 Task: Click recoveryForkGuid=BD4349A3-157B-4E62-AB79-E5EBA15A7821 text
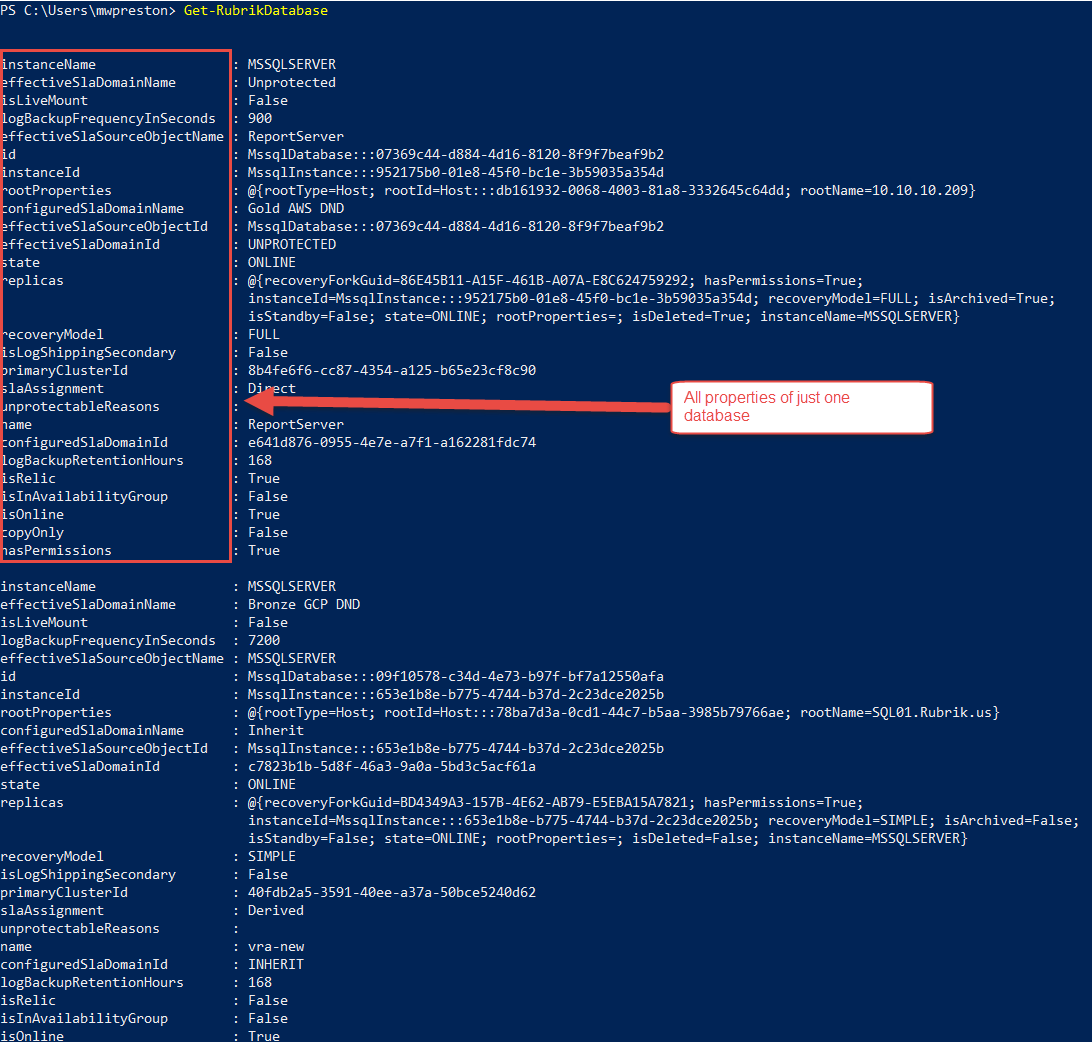[x=478, y=803]
